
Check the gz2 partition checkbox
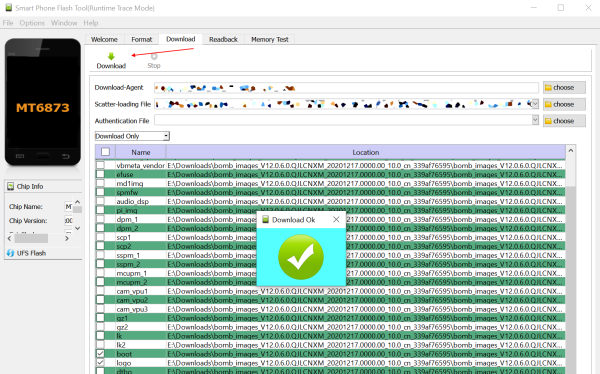(100, 327)
